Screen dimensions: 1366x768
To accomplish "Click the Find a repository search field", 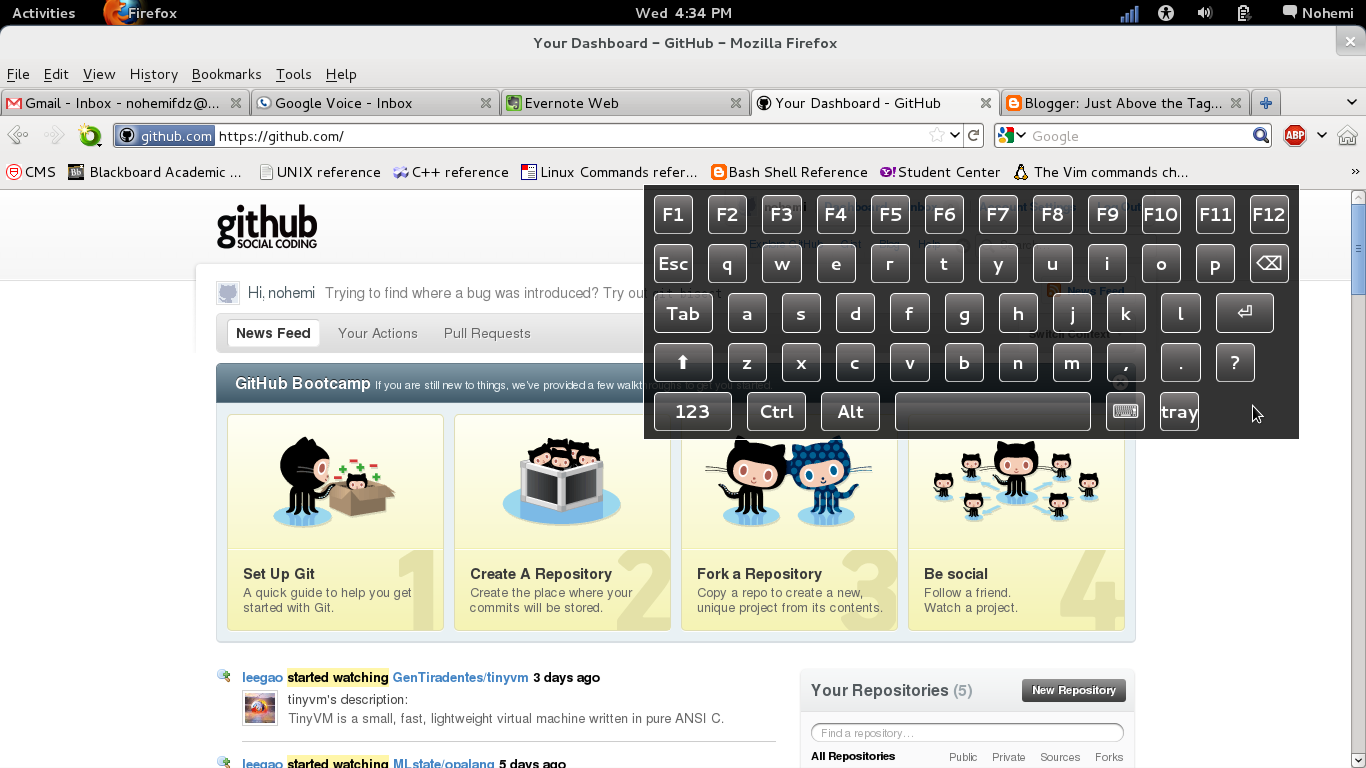I will (967, 733).
